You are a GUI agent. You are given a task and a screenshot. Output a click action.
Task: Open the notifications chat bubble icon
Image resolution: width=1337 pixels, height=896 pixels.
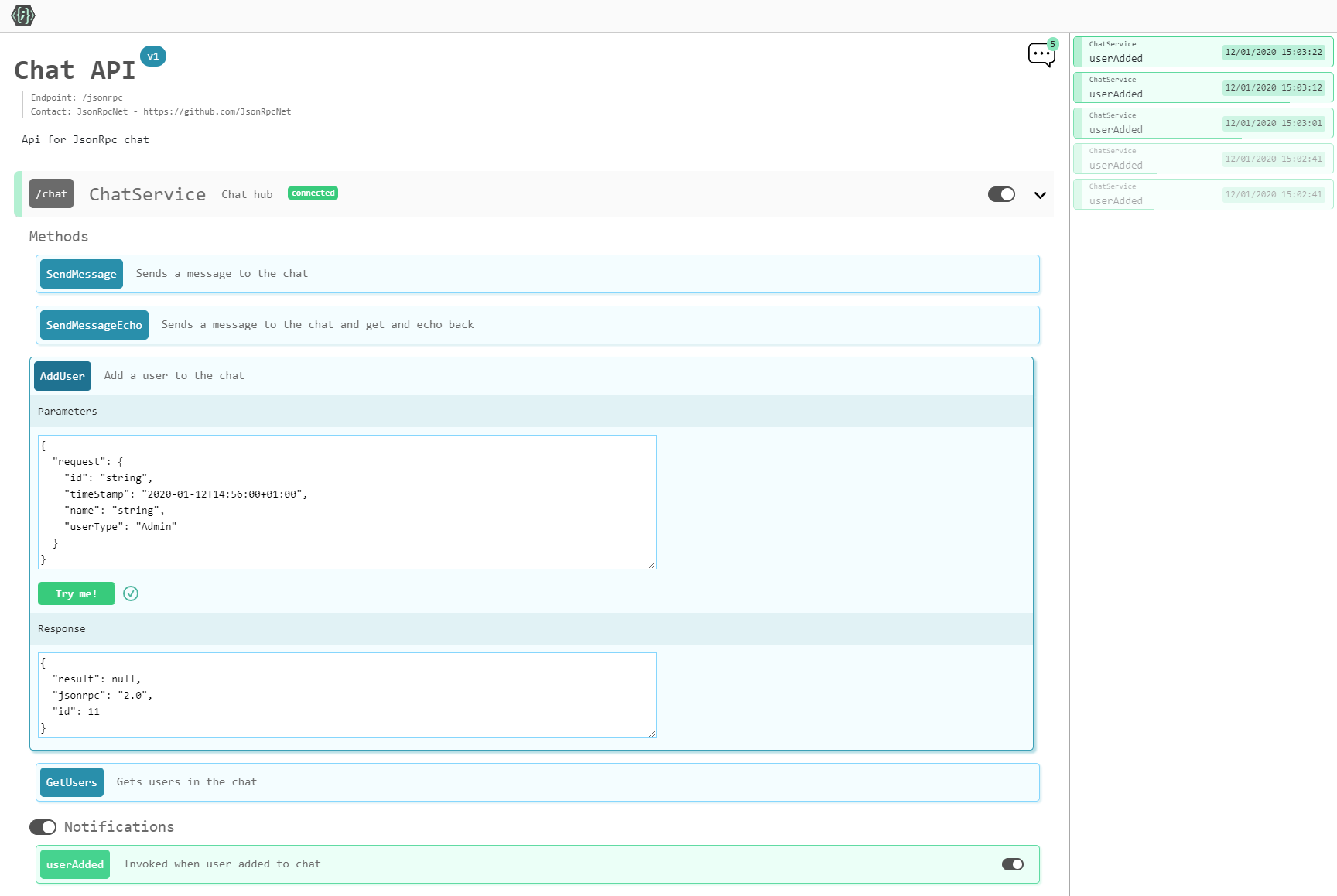pos(1041,55)
